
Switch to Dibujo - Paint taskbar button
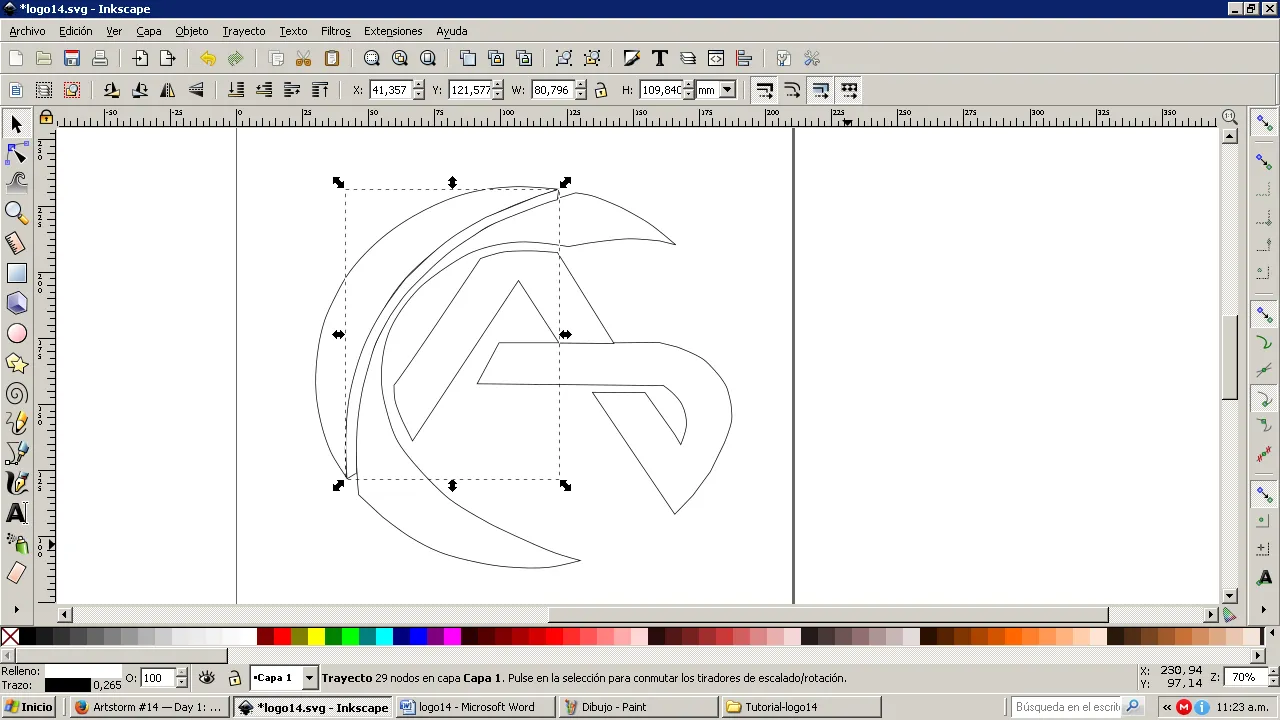point(637,707)
